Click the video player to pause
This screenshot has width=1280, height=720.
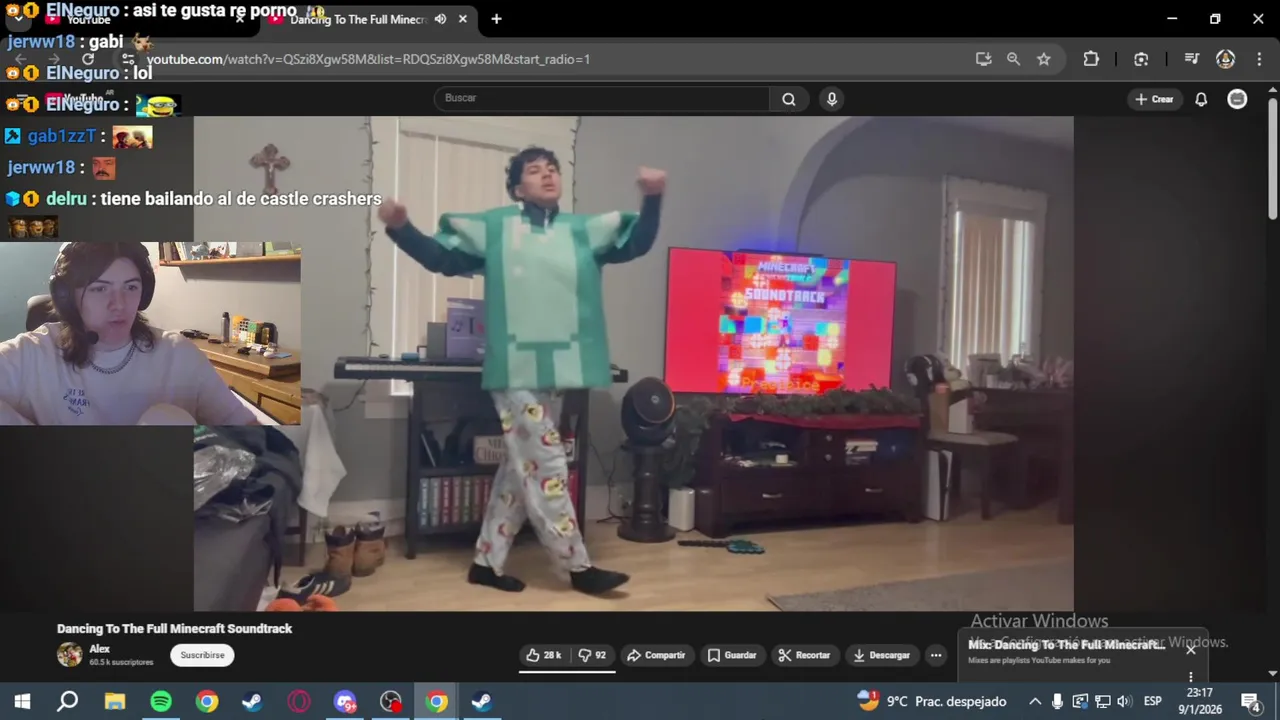tap(633, 363)
